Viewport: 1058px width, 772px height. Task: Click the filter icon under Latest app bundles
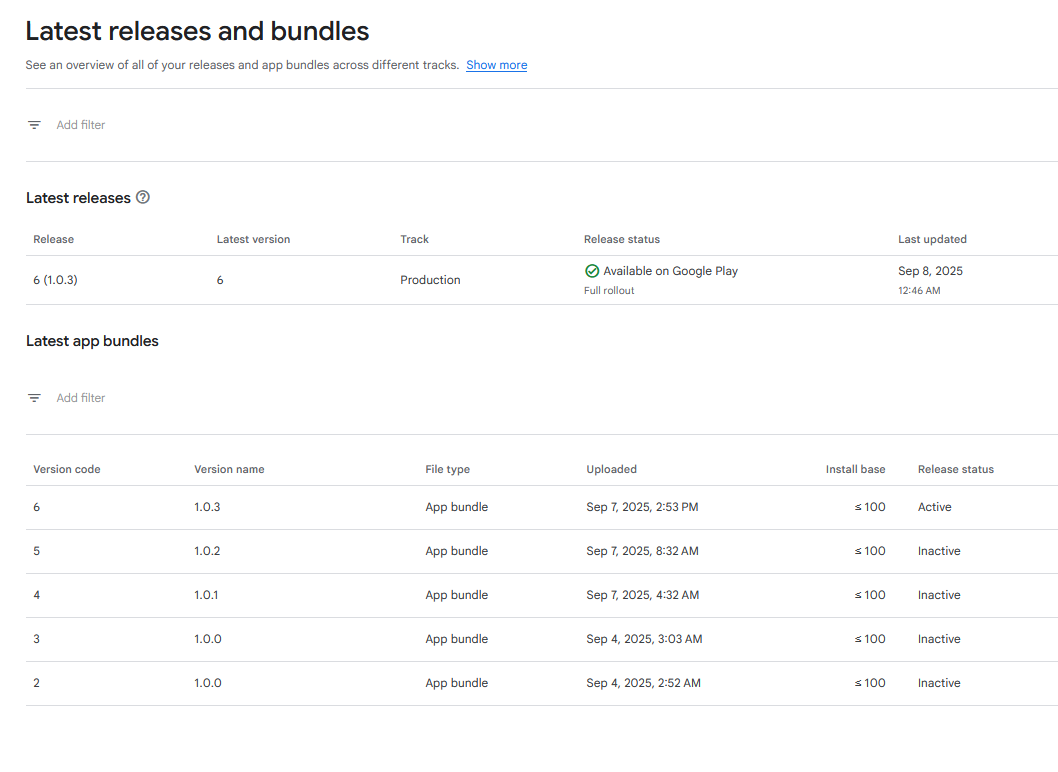[x=34, y=398]
